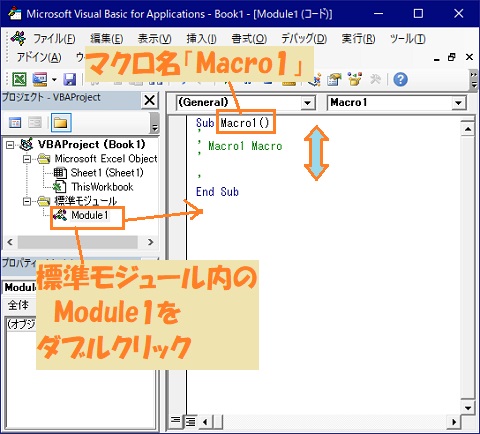Select Sheet1 (Sheet1) in project tree

[107, 173]
